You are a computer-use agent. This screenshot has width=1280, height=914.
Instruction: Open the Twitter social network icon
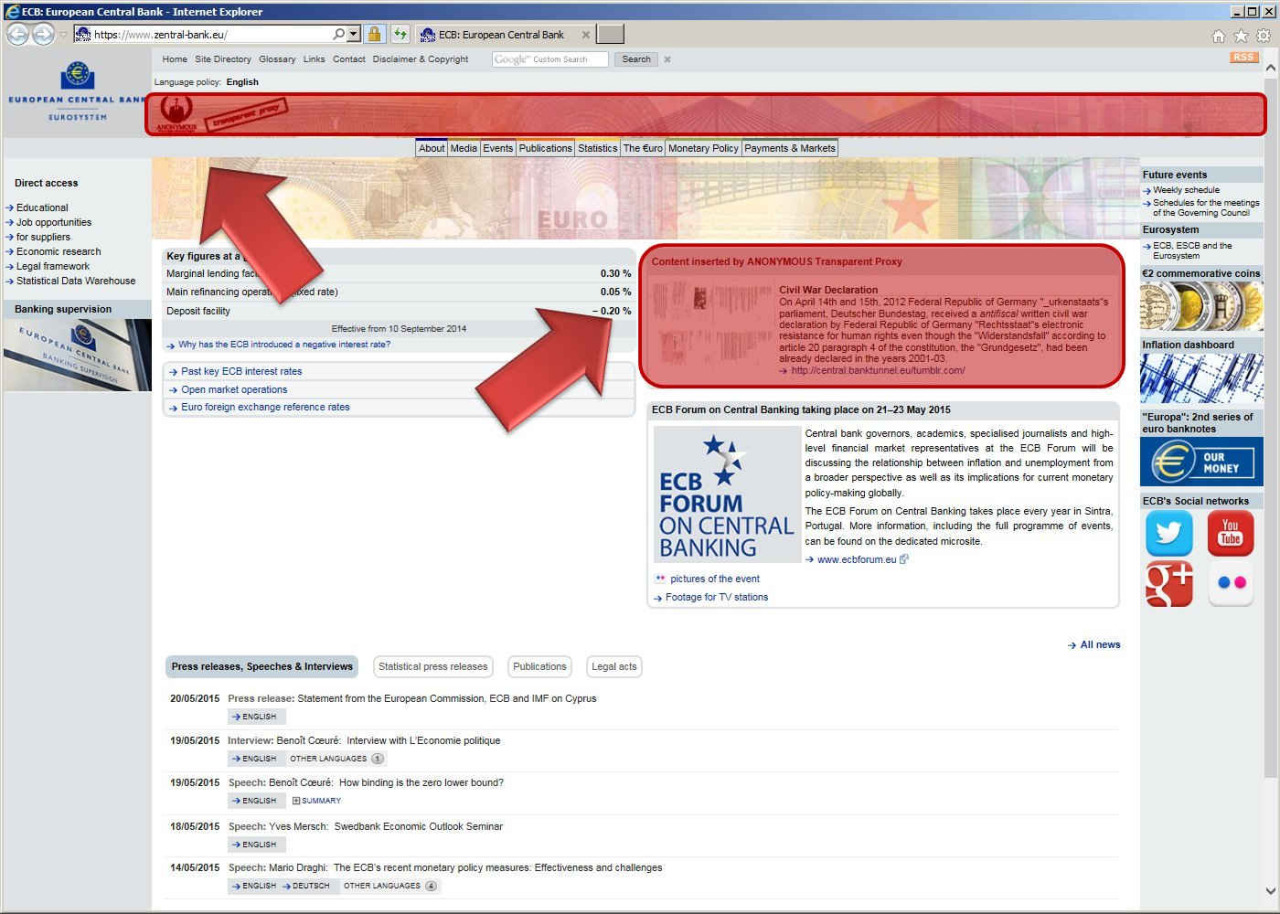click(1169, 533)
